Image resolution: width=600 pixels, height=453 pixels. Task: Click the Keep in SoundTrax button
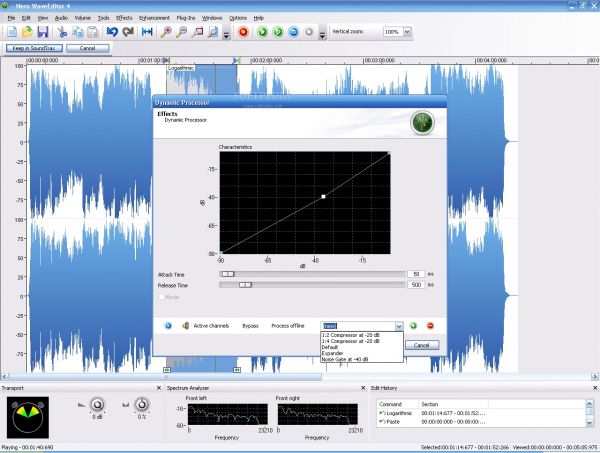tap(33, 48)
